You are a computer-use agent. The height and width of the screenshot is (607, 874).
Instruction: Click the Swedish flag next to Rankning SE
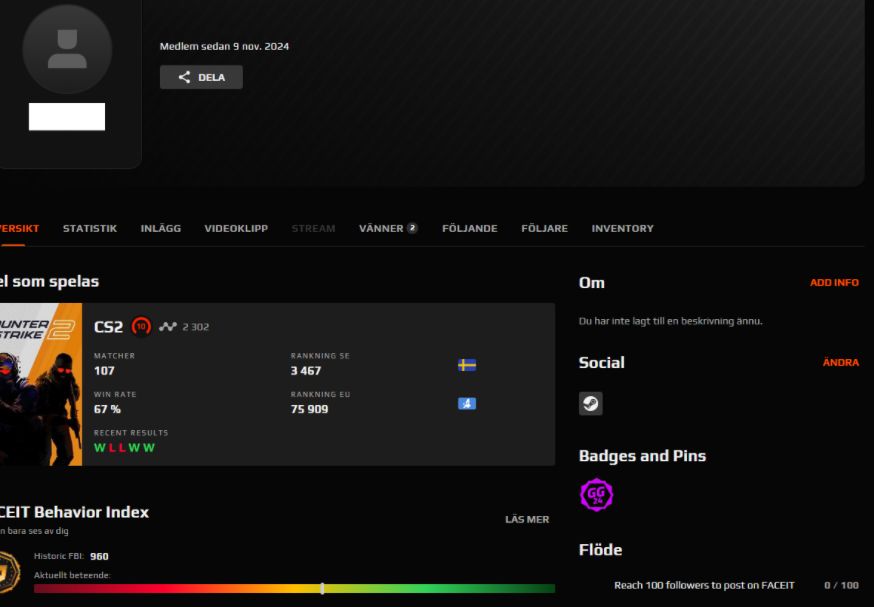[x=467, y=365]
